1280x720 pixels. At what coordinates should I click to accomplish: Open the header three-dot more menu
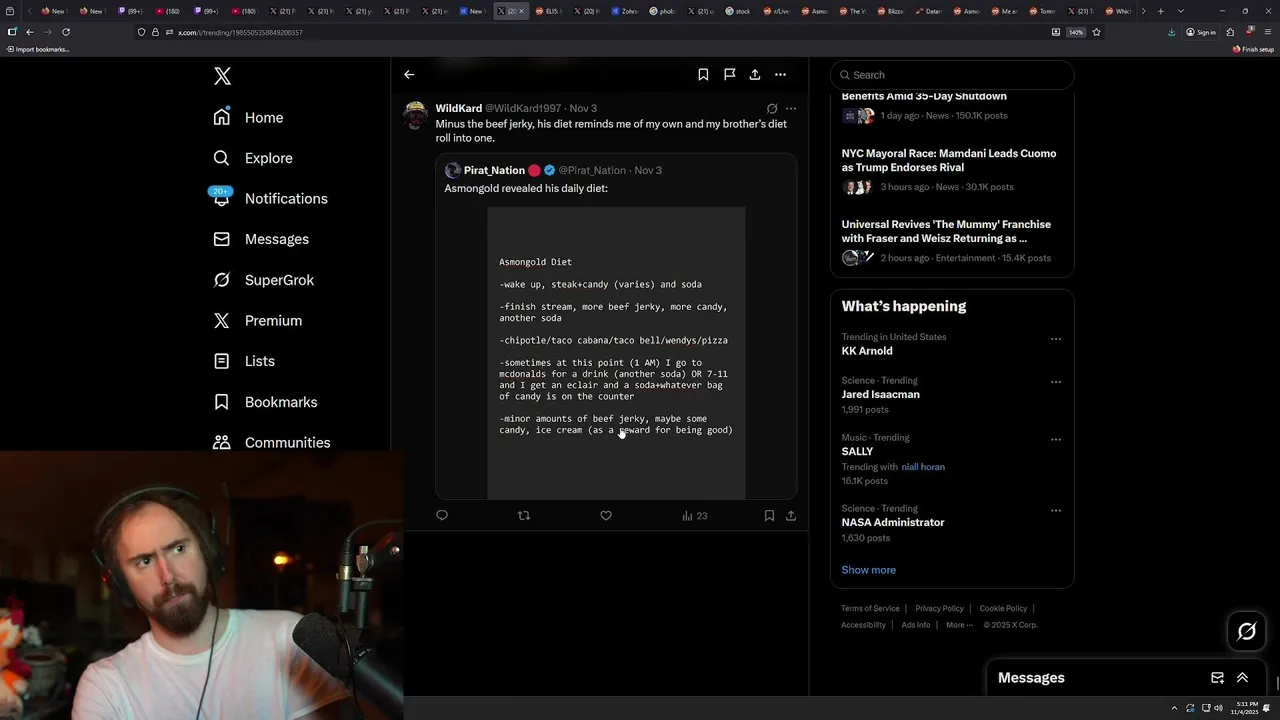[780, 74]
